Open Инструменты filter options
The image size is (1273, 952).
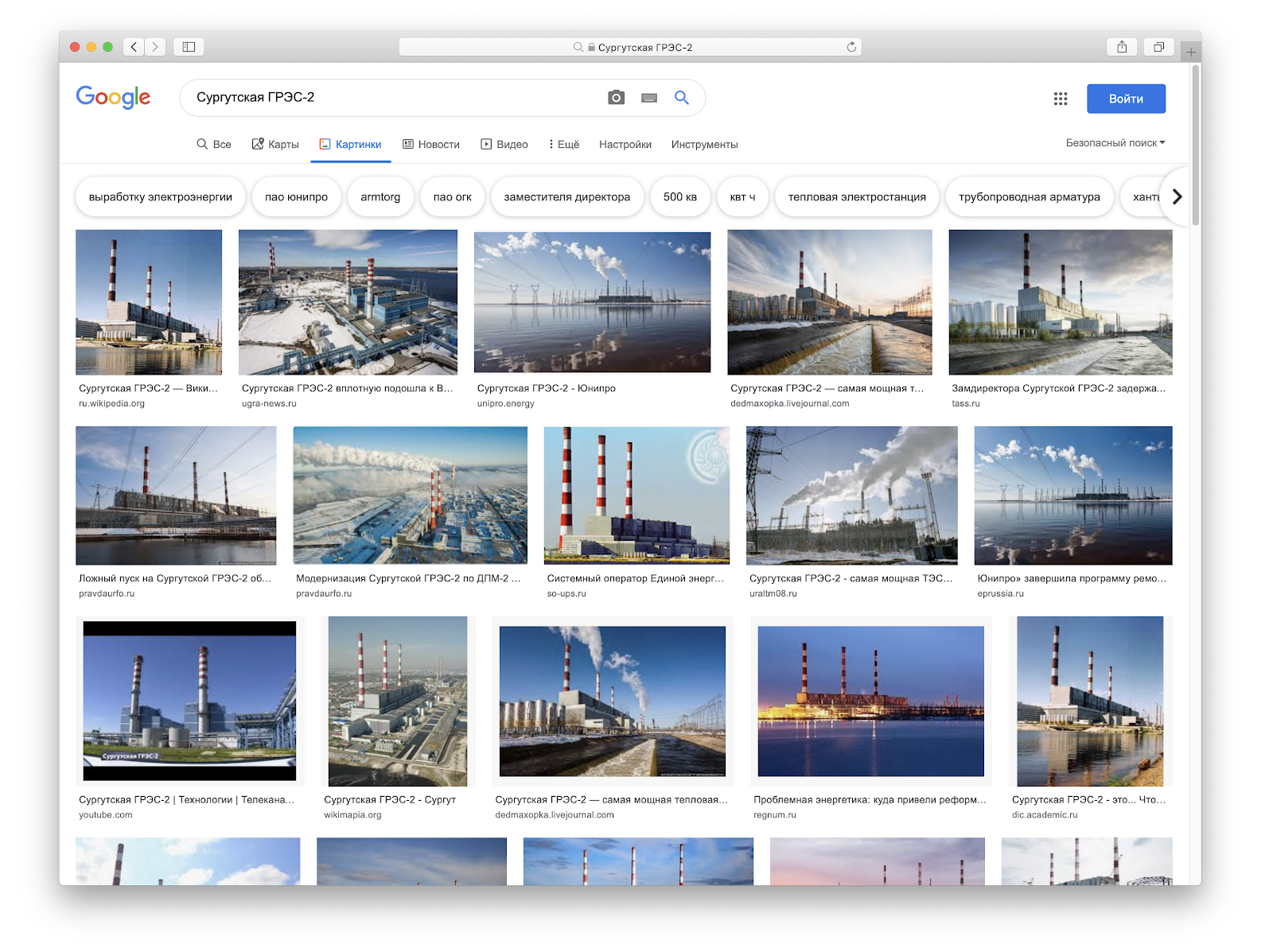click(x=704, y=144)
